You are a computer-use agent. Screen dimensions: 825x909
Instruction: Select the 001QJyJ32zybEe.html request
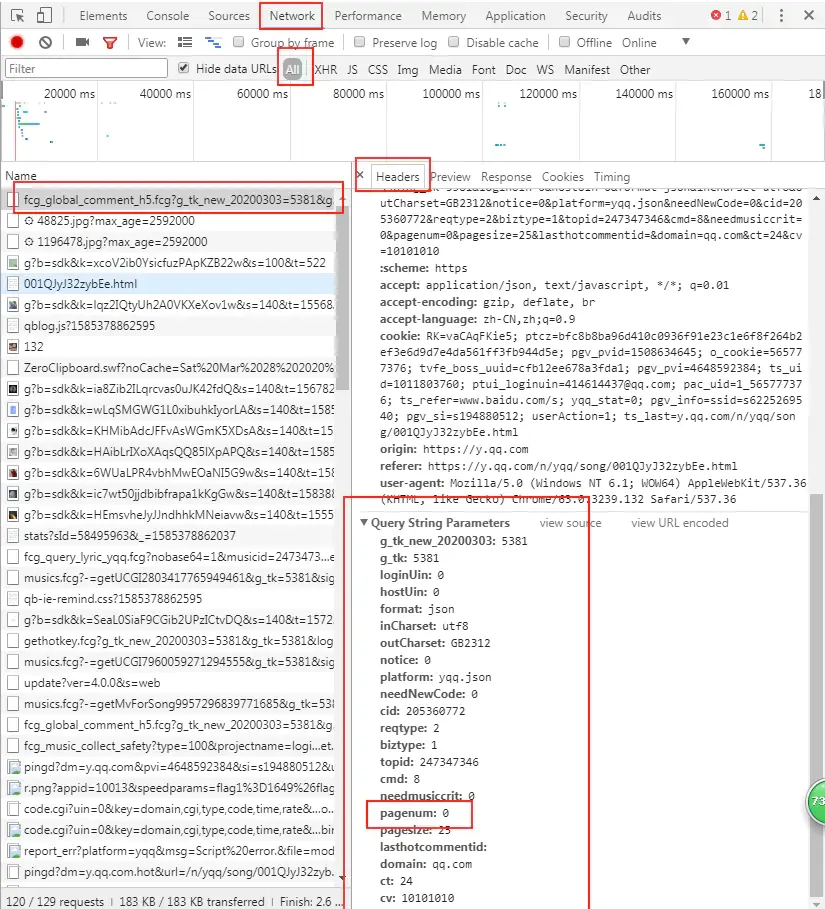pos(170,284)
